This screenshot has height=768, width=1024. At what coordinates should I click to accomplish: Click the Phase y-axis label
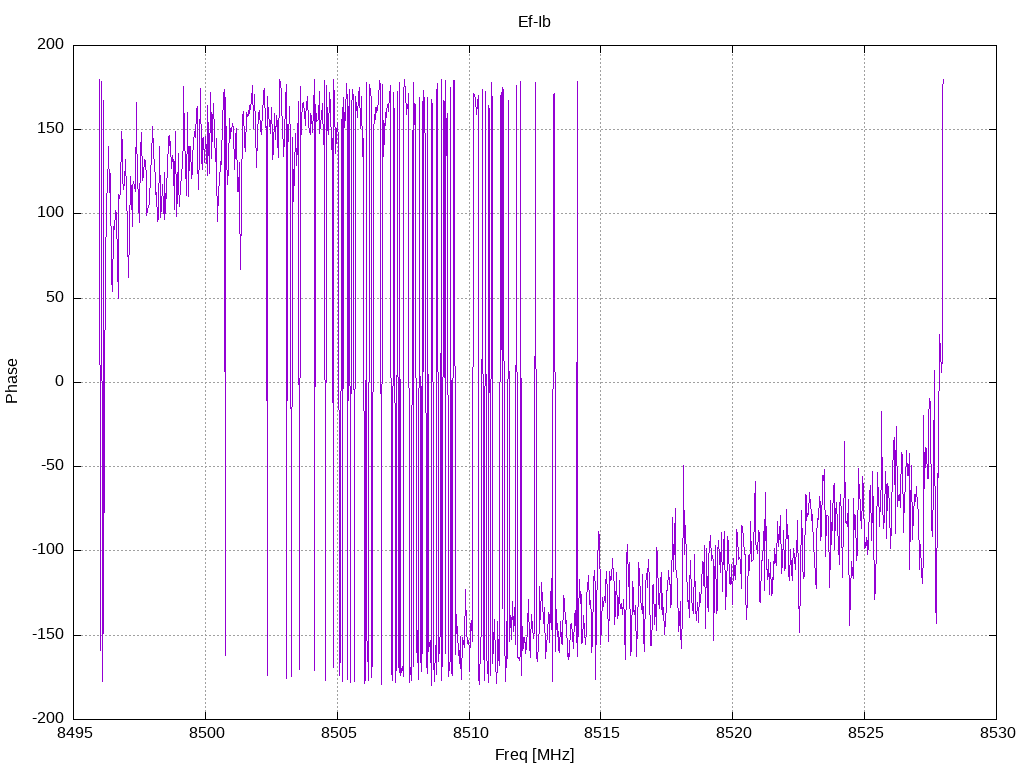(x=12, y=381)
